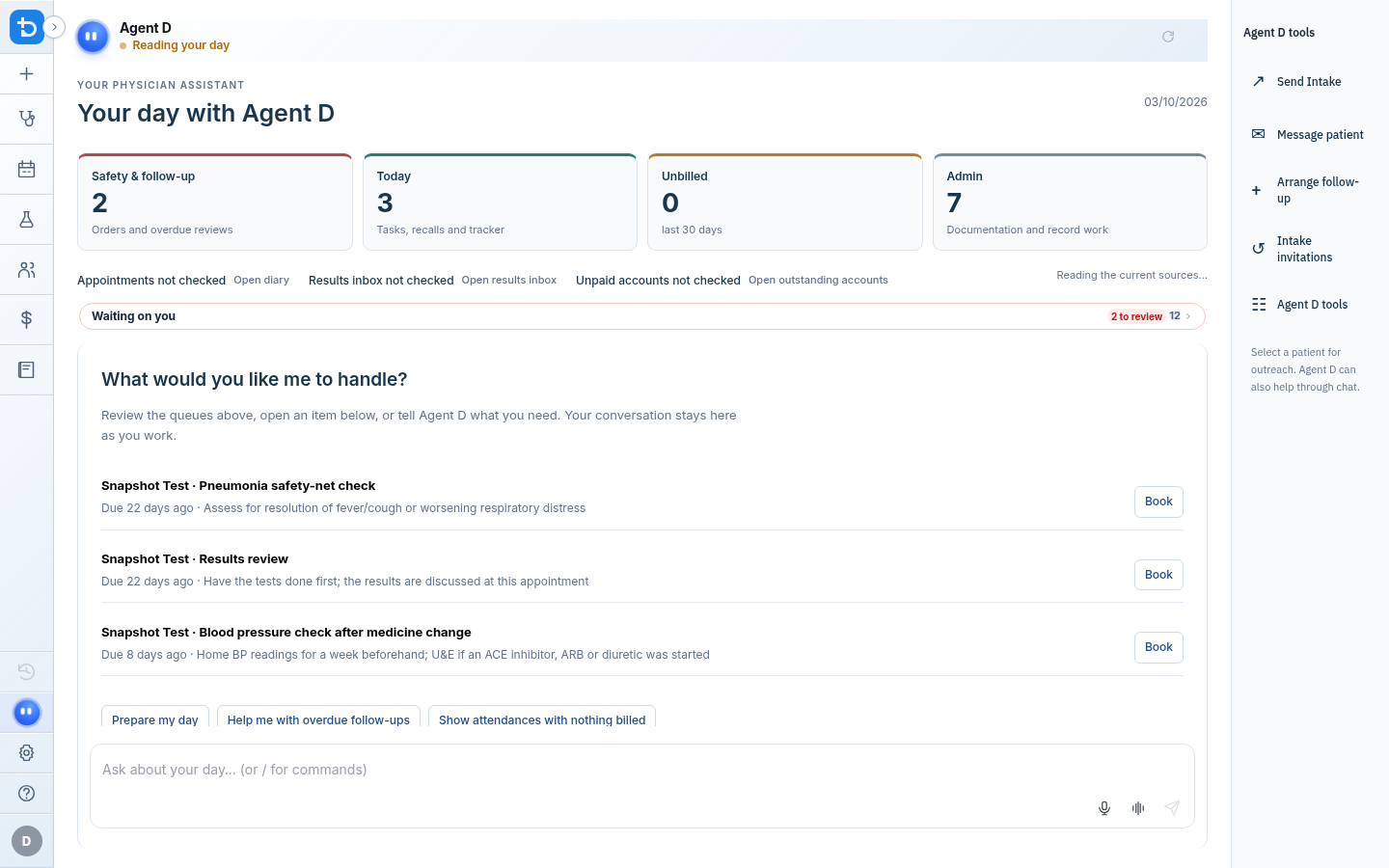
Task: Click the blue app logo icon
Action: pos(26,27)
